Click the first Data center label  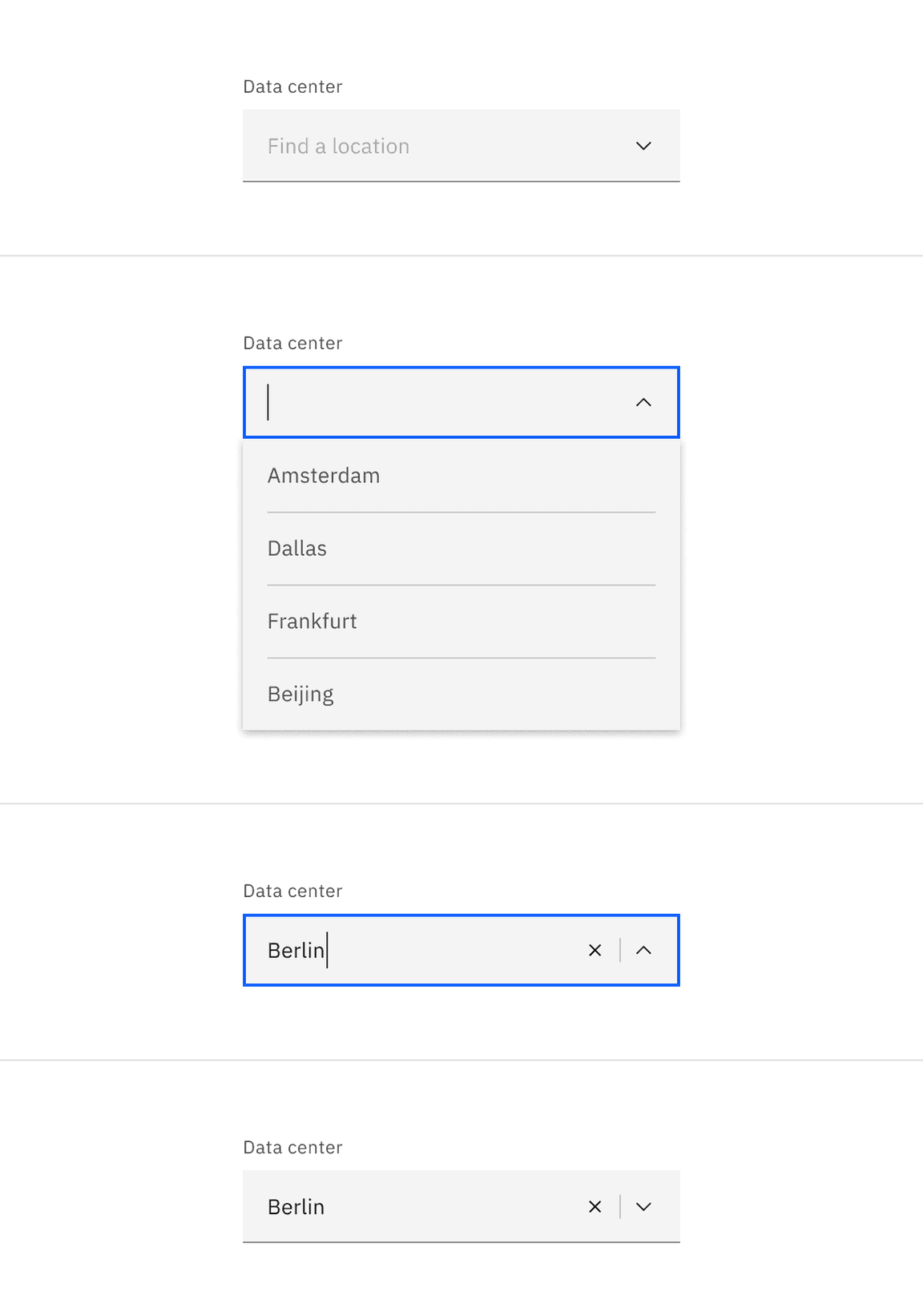point(292,87)
